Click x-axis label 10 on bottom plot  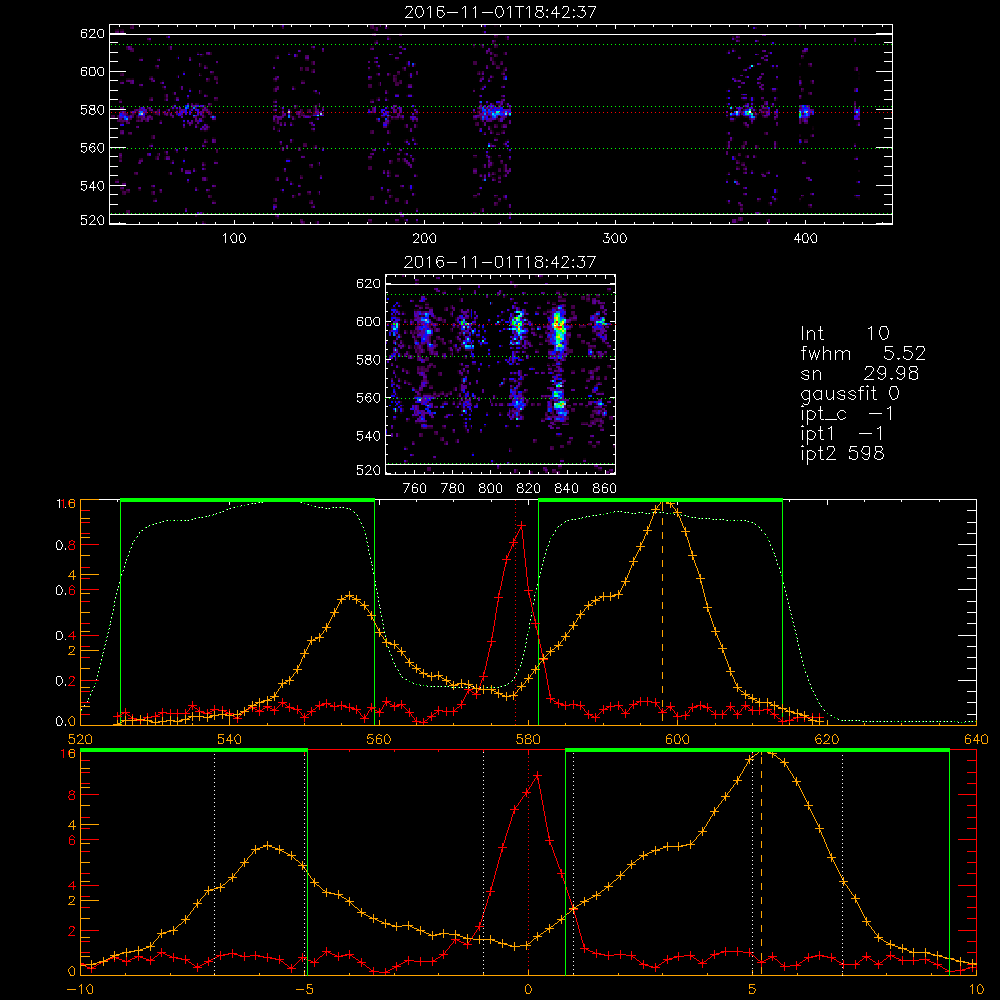coord(976,989)
